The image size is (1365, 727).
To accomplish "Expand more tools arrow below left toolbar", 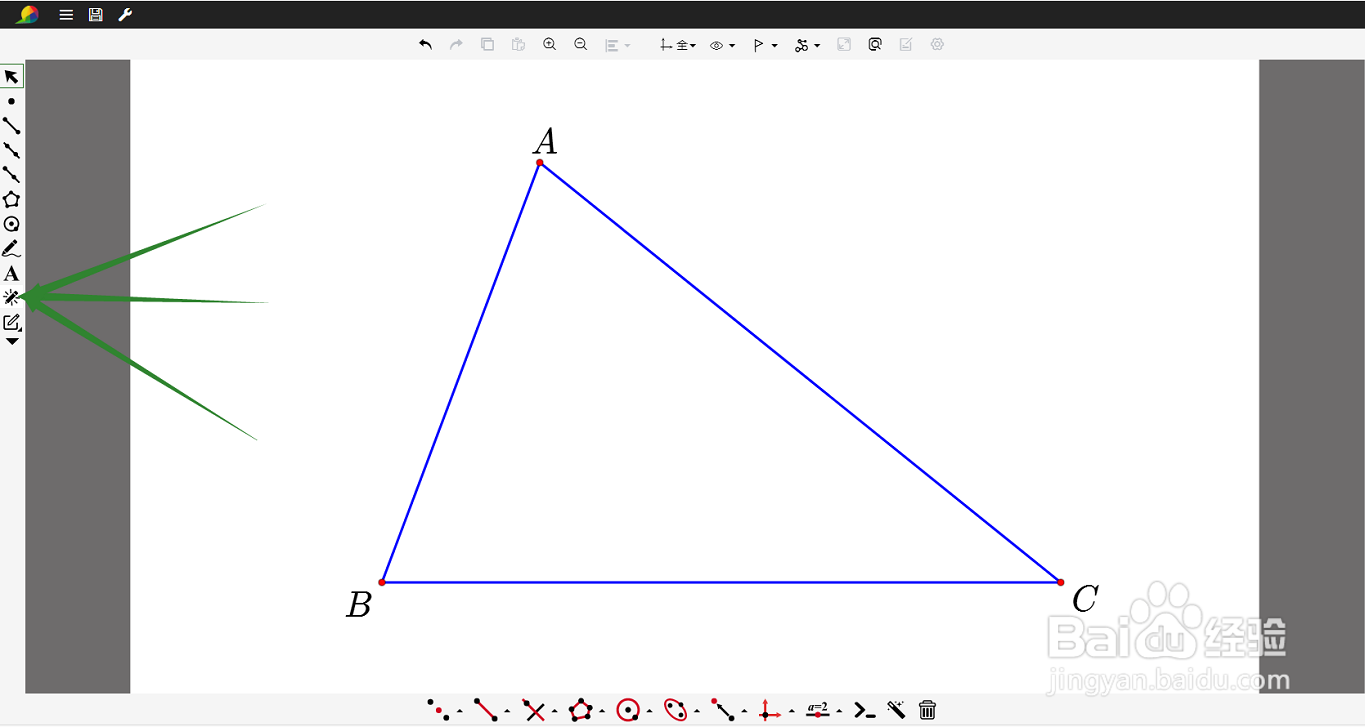I will [12, 342].
